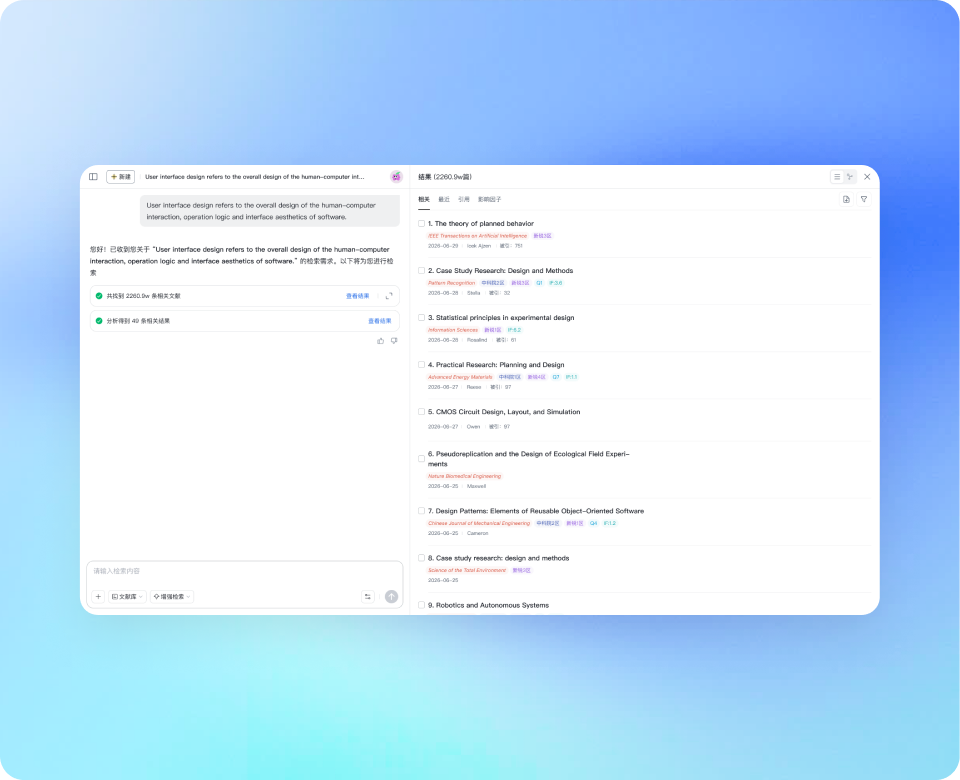960x780 pixels.
Task: Send the query with the arrow button
Action: pos(391,596)
